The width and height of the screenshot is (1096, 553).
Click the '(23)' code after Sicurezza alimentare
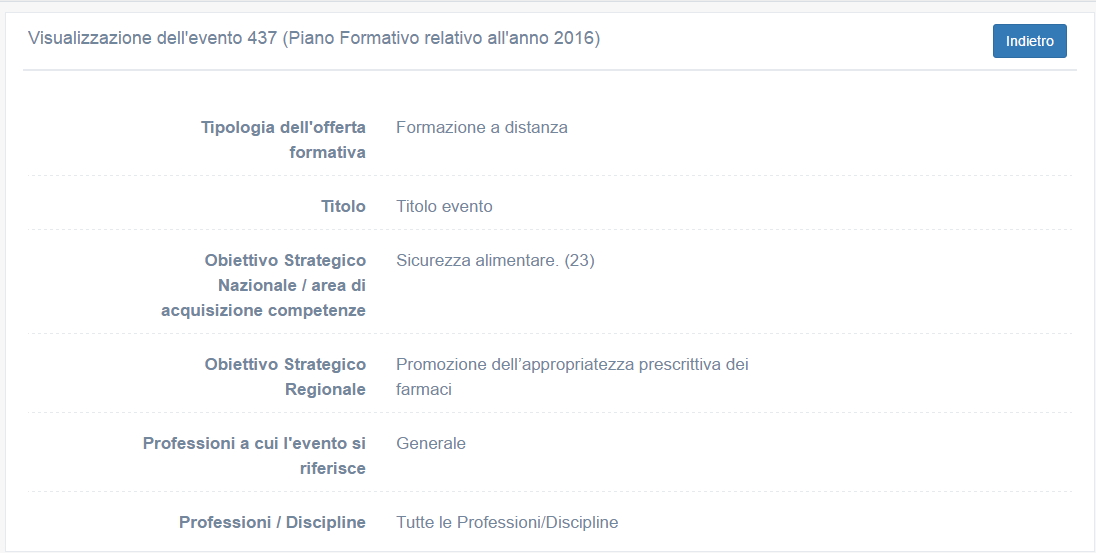click(x=580, y=260)
